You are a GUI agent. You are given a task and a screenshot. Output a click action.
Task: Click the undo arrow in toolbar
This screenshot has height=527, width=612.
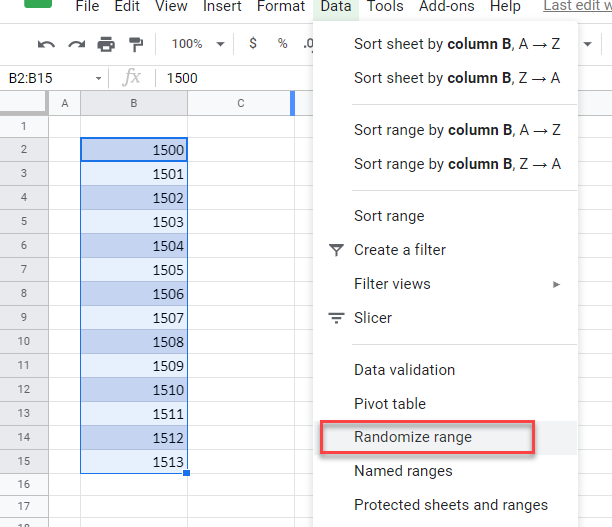(46, 44)
